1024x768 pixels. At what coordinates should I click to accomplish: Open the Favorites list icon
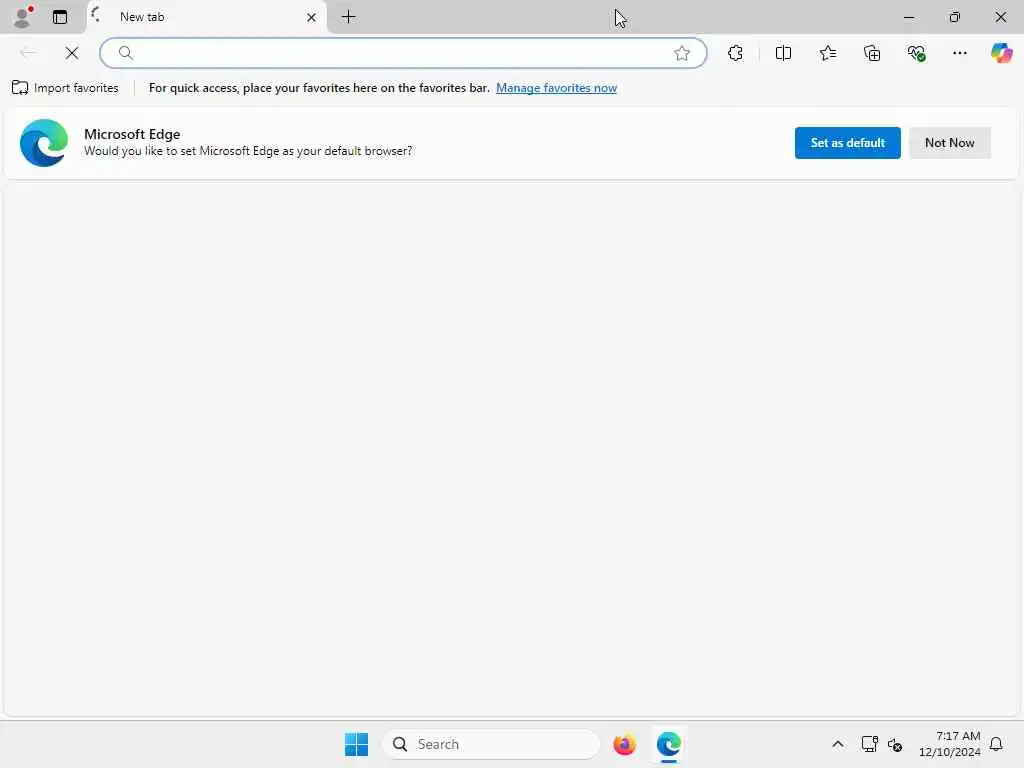tap(827, 53)
